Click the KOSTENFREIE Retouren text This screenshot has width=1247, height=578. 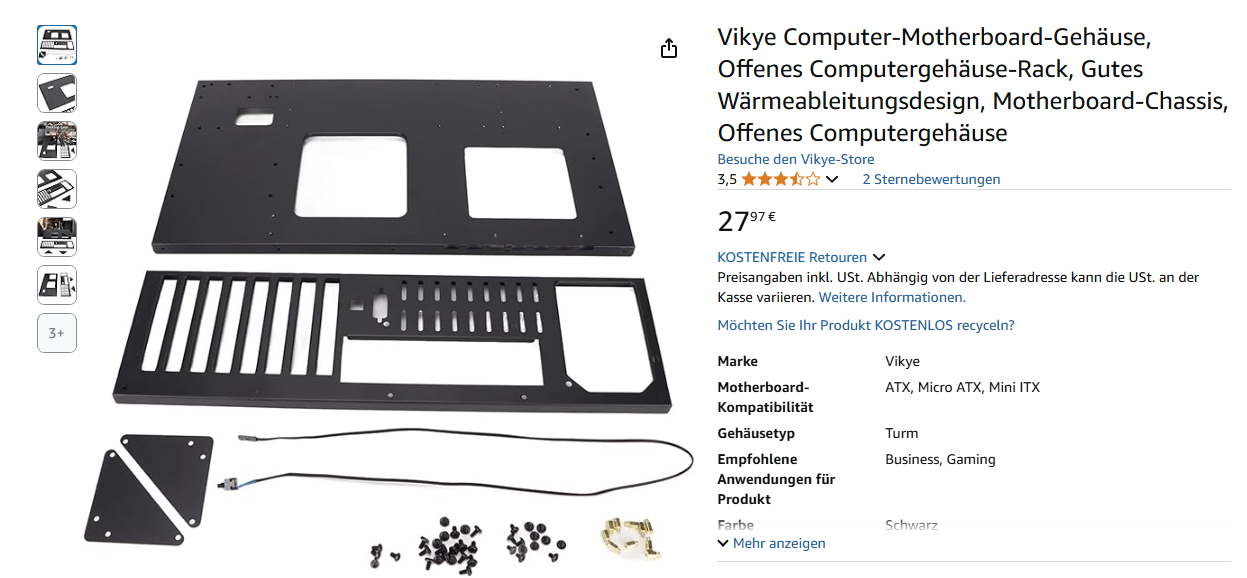(792, 257)
